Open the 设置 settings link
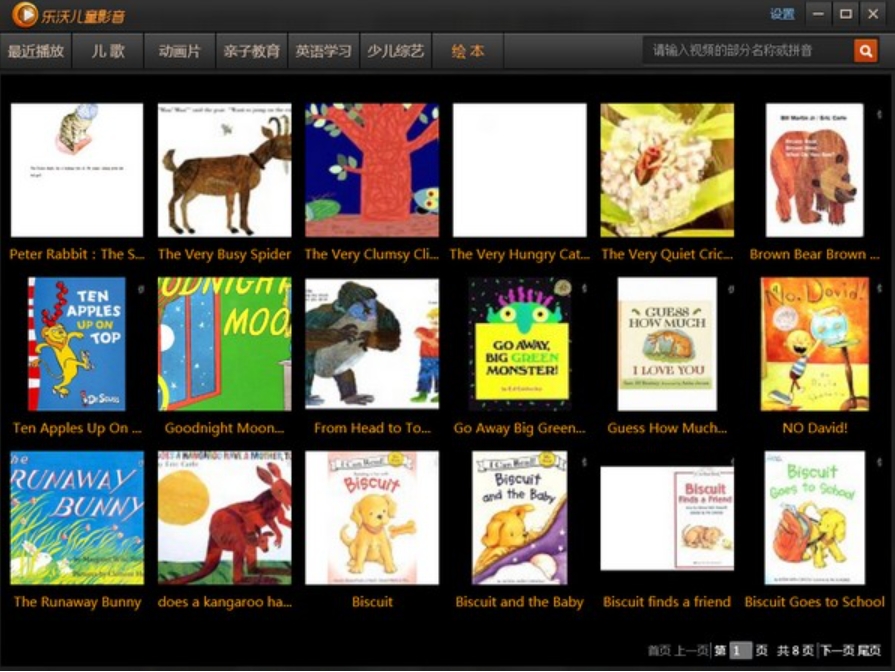Image resolution: width=895 pixels, height=672 pixels. click(781, 14)
